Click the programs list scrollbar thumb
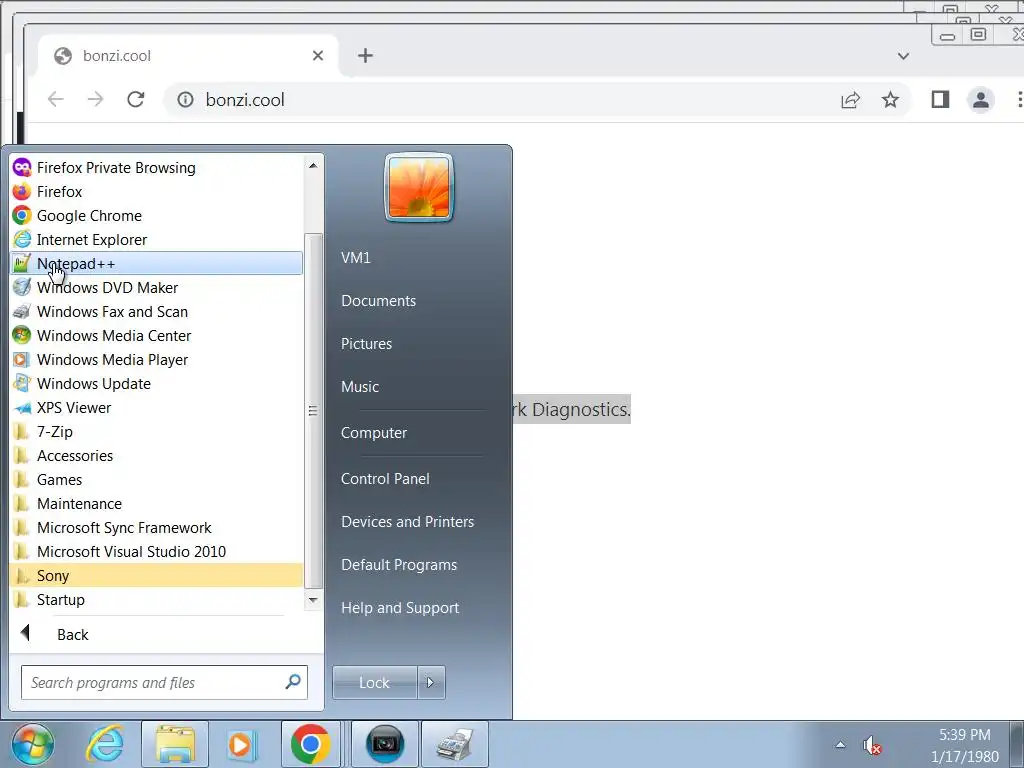 pyautogui.click(x=313, y=411)
